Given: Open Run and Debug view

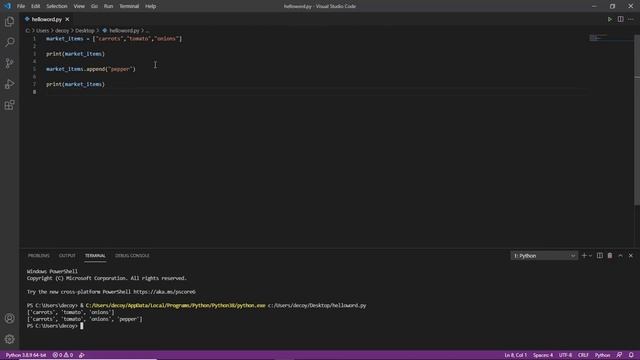Looking at the screenshot, I should point(9,84).
